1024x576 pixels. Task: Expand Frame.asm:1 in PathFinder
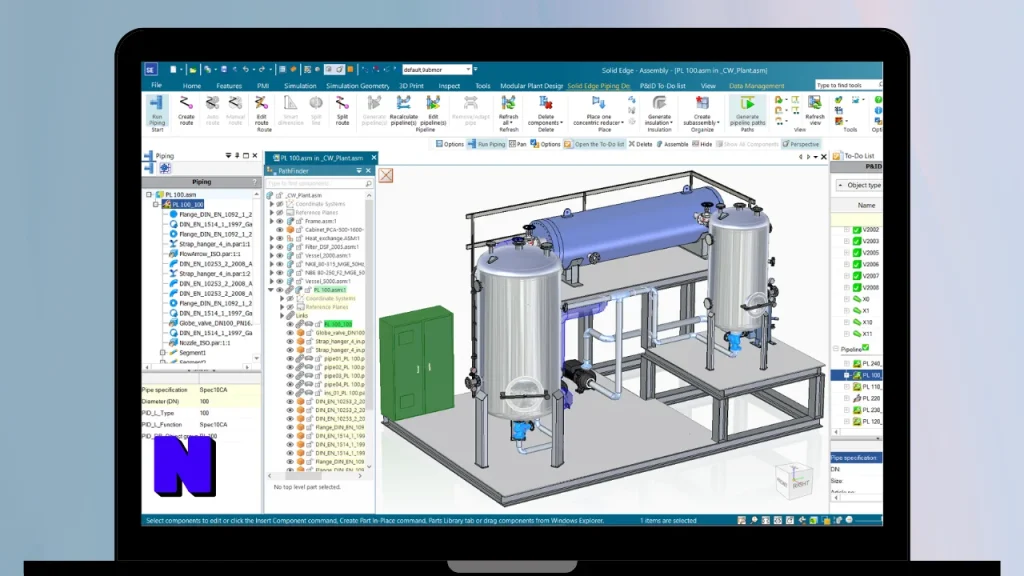point(272,221)
